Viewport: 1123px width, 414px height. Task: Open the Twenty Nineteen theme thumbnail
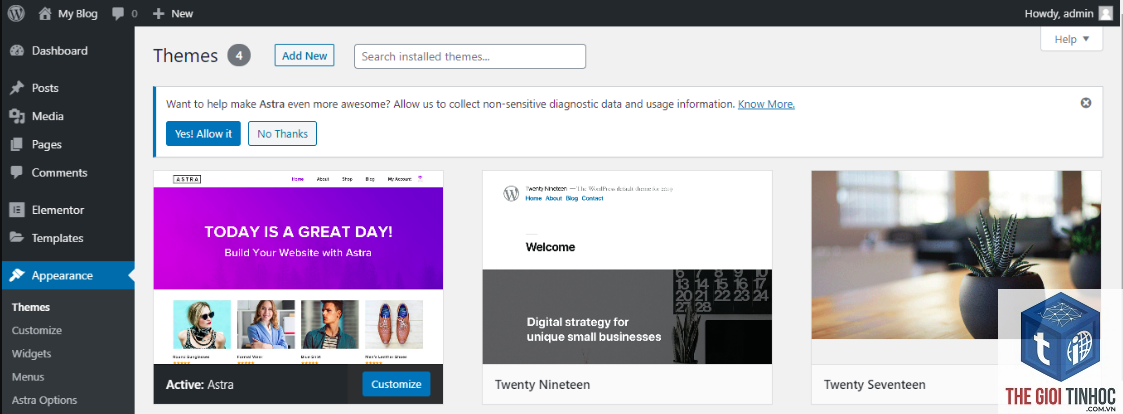pyautogui.click(x=627, y=267)
